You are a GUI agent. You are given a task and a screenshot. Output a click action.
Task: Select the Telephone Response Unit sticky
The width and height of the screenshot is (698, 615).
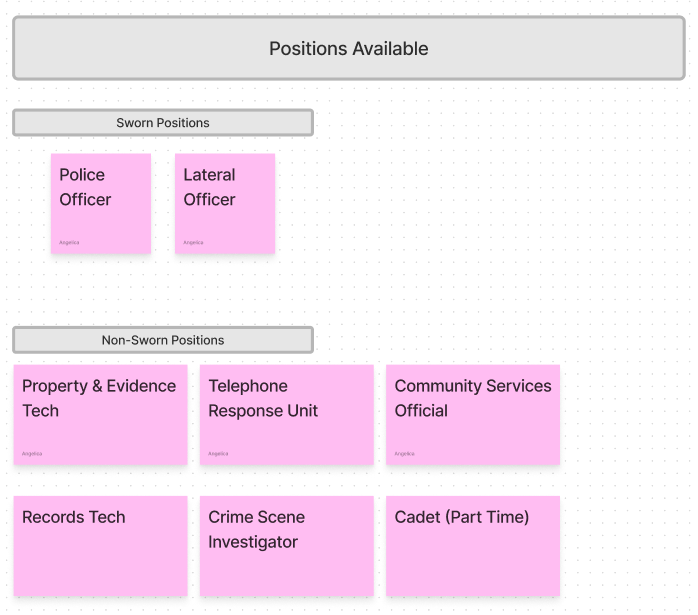point(287,415)
